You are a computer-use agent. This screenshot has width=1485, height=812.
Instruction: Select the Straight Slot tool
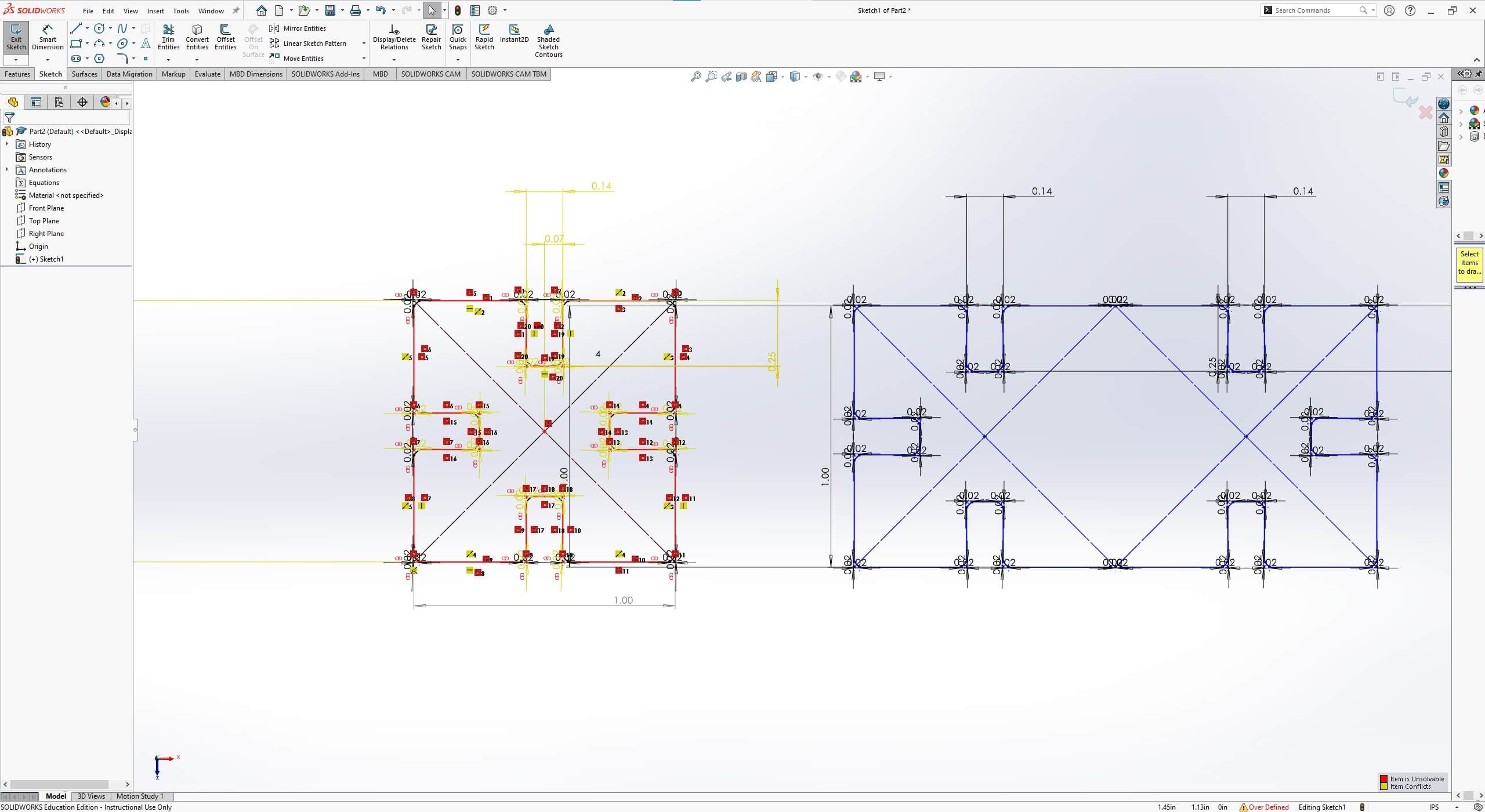[75, 59]
